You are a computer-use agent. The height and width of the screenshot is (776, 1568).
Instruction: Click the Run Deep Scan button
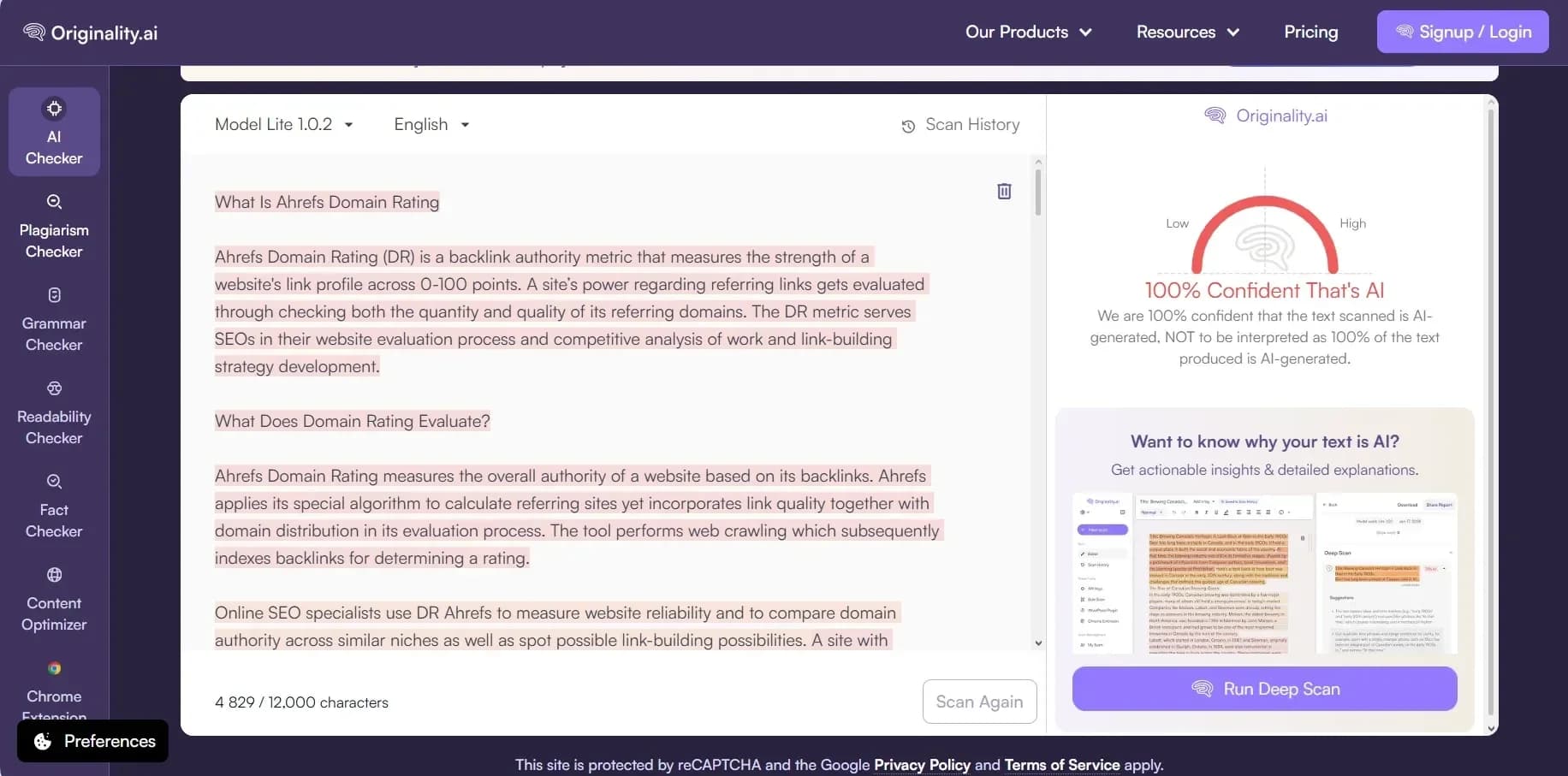(1264, 689)
